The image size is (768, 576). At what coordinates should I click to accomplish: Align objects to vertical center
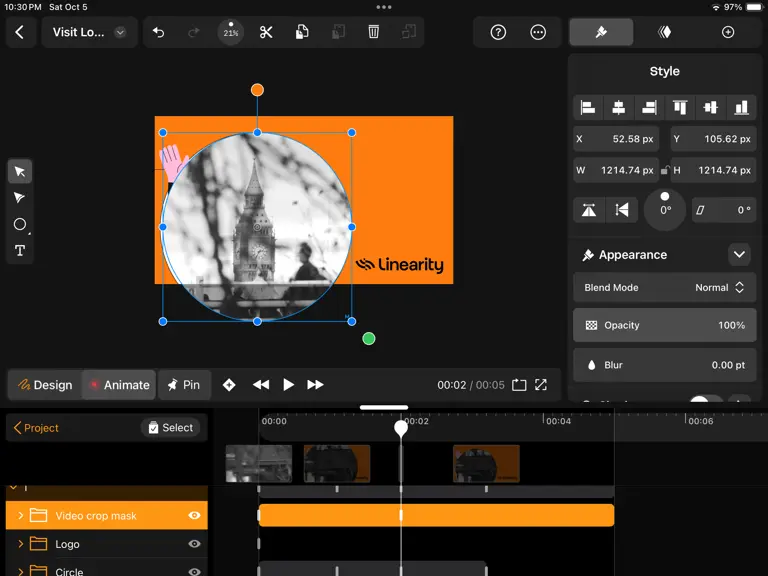pos(711,107)
